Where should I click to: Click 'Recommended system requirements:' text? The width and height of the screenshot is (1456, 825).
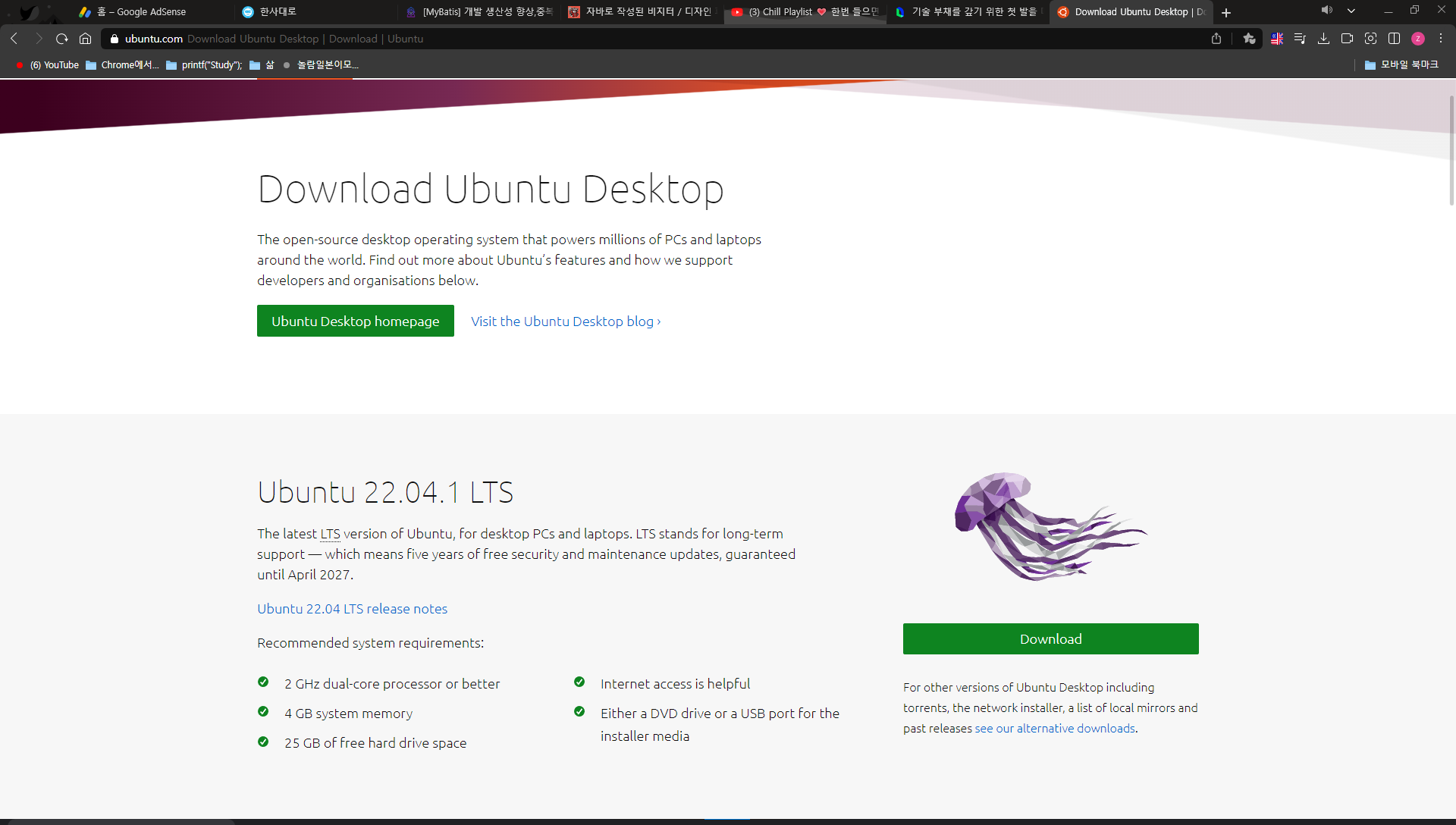tap(370, 643)
